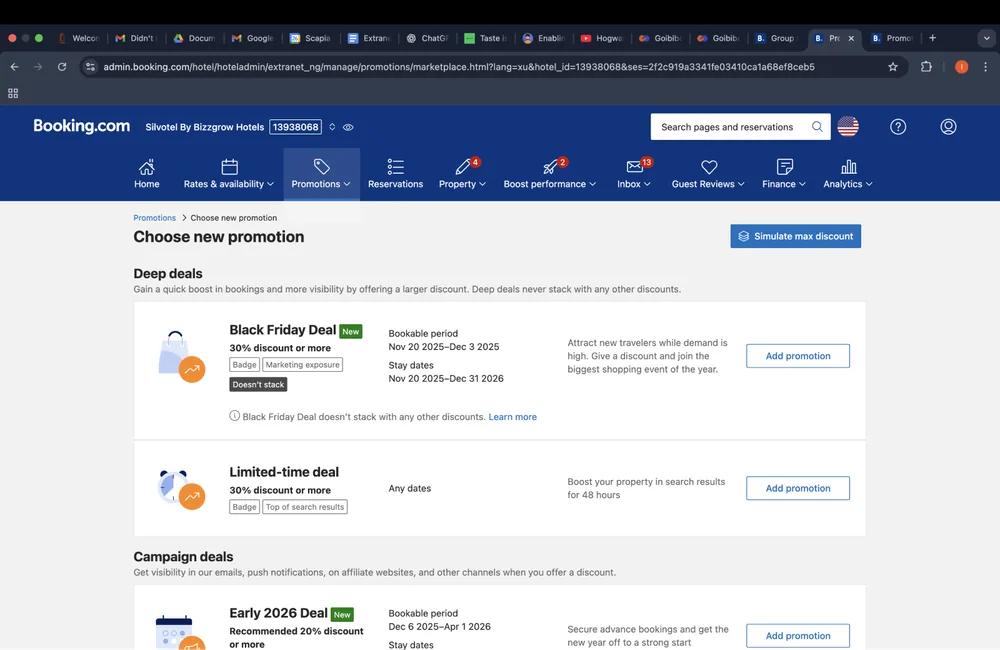Go to Promotions breadcrumb link
The height and width of the screenshot is (650, 1000).
pyautogui.click(x=154, y=218)
